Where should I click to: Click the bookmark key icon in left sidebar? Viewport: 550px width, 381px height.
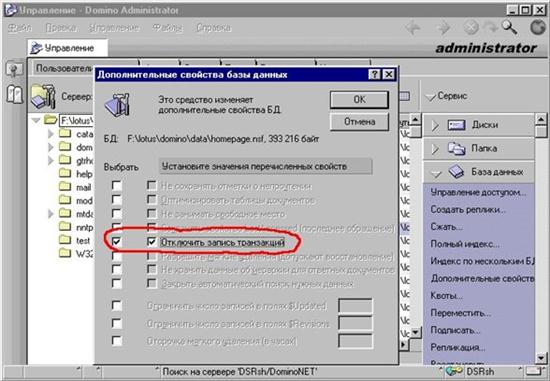click(14, 69)
